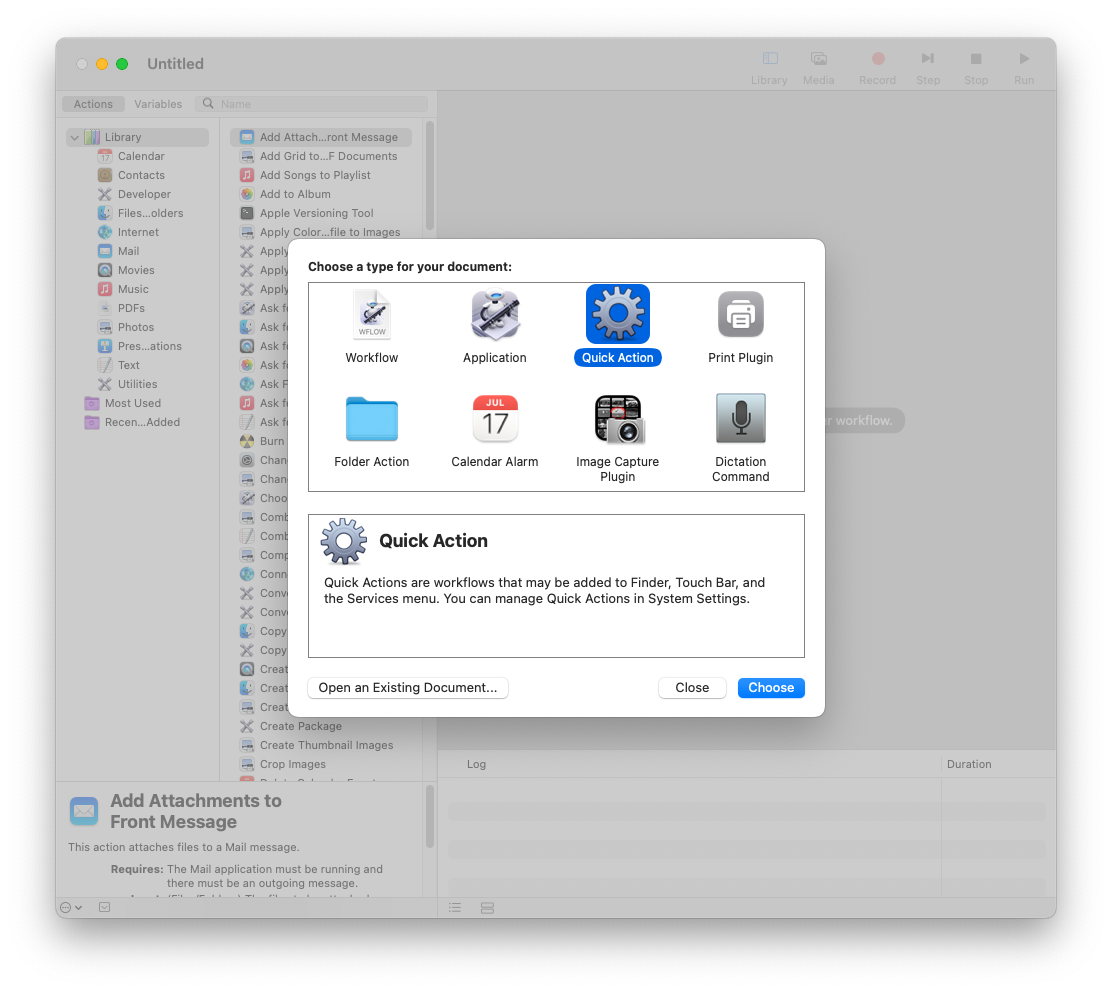Click the Name search field
Image resolution: width=1112 pixels, height=992 pixels.
click(312, 104)
